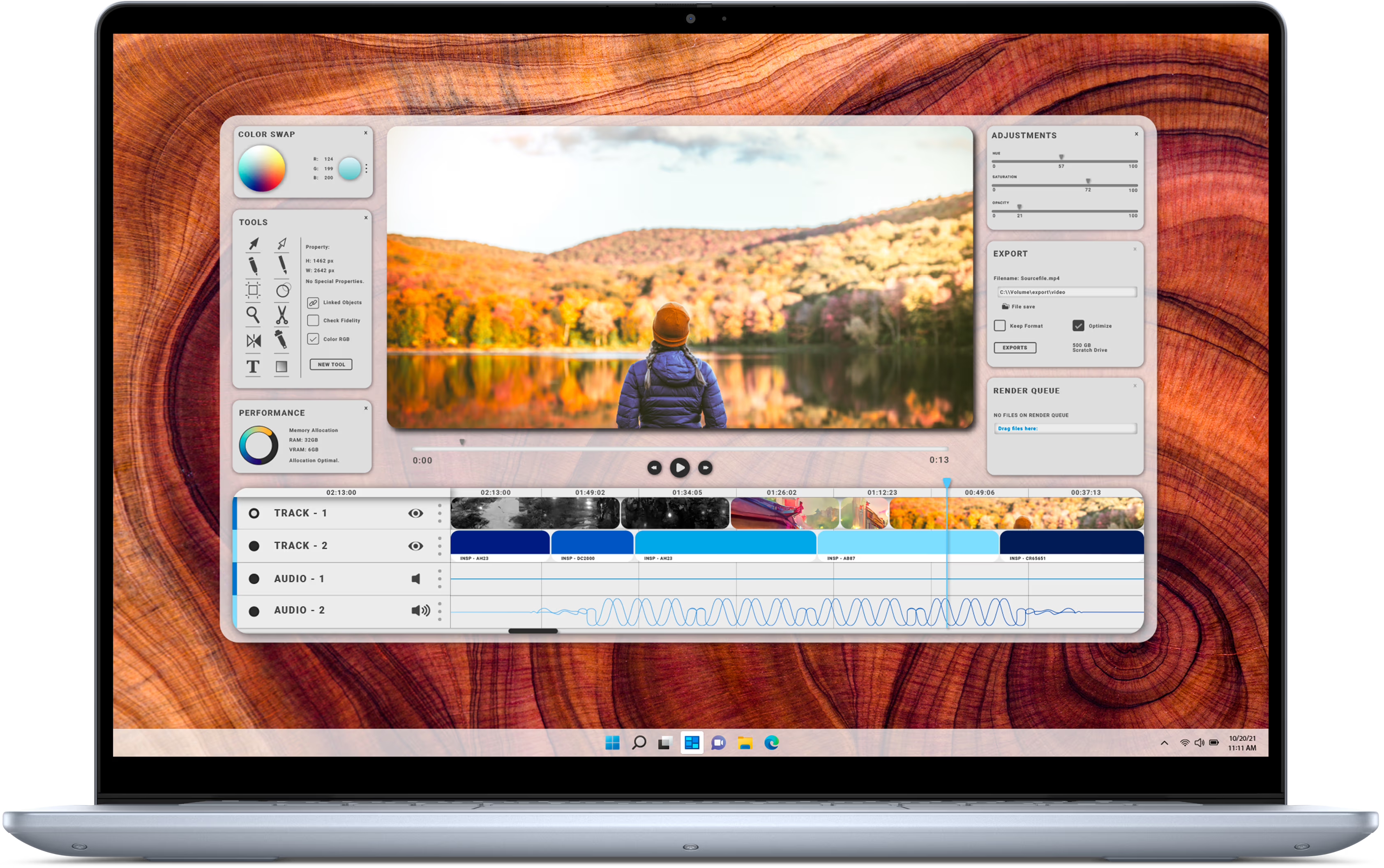Screen dimensions: 1384x868
Task: Select the scissors cut tool
Action: pyautogui.click(x=281, y=315)
